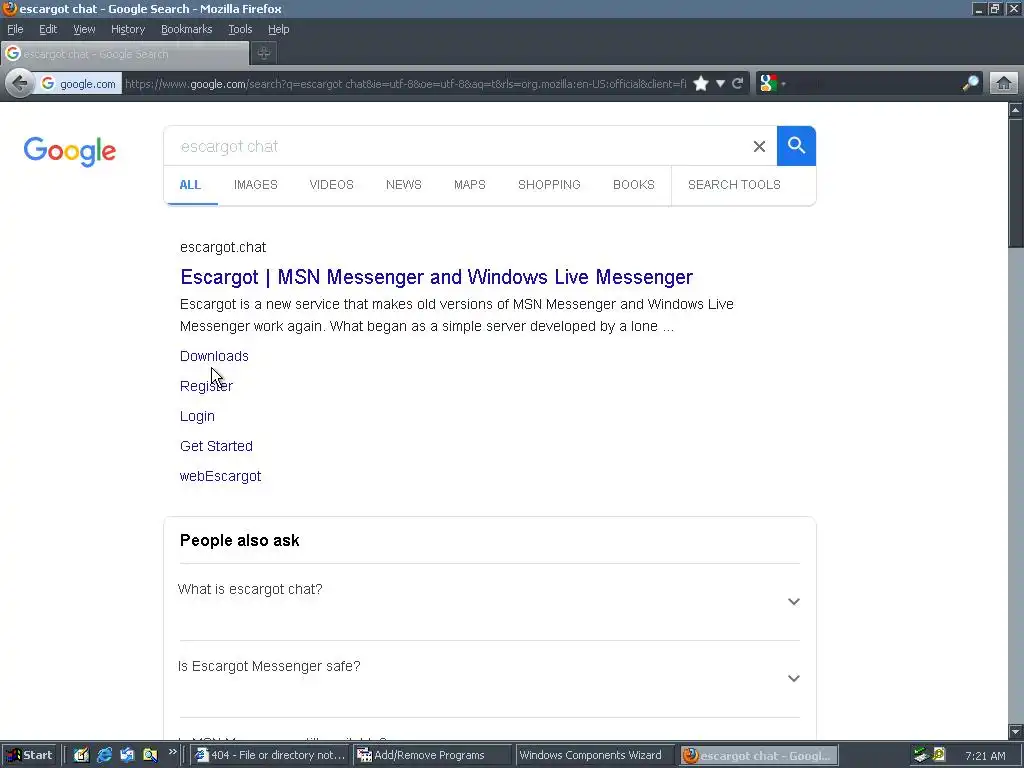The image size is (1024, 768).
Task: Open the Tools menu
Action: click(x=240, y=29)
